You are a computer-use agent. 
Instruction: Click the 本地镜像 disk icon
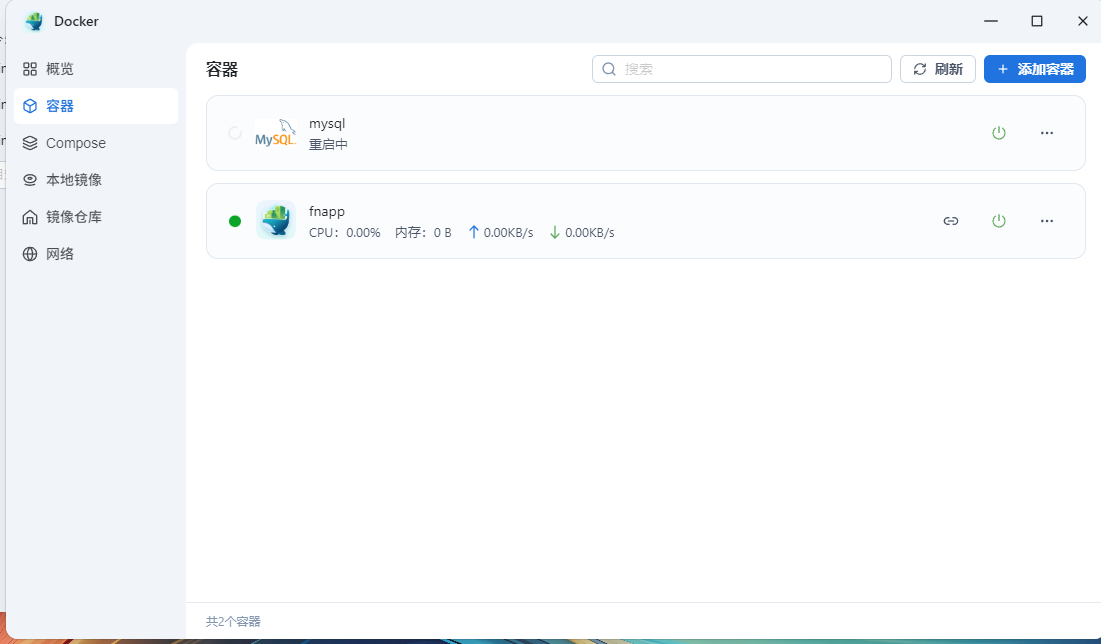click(x=29, y=180)
